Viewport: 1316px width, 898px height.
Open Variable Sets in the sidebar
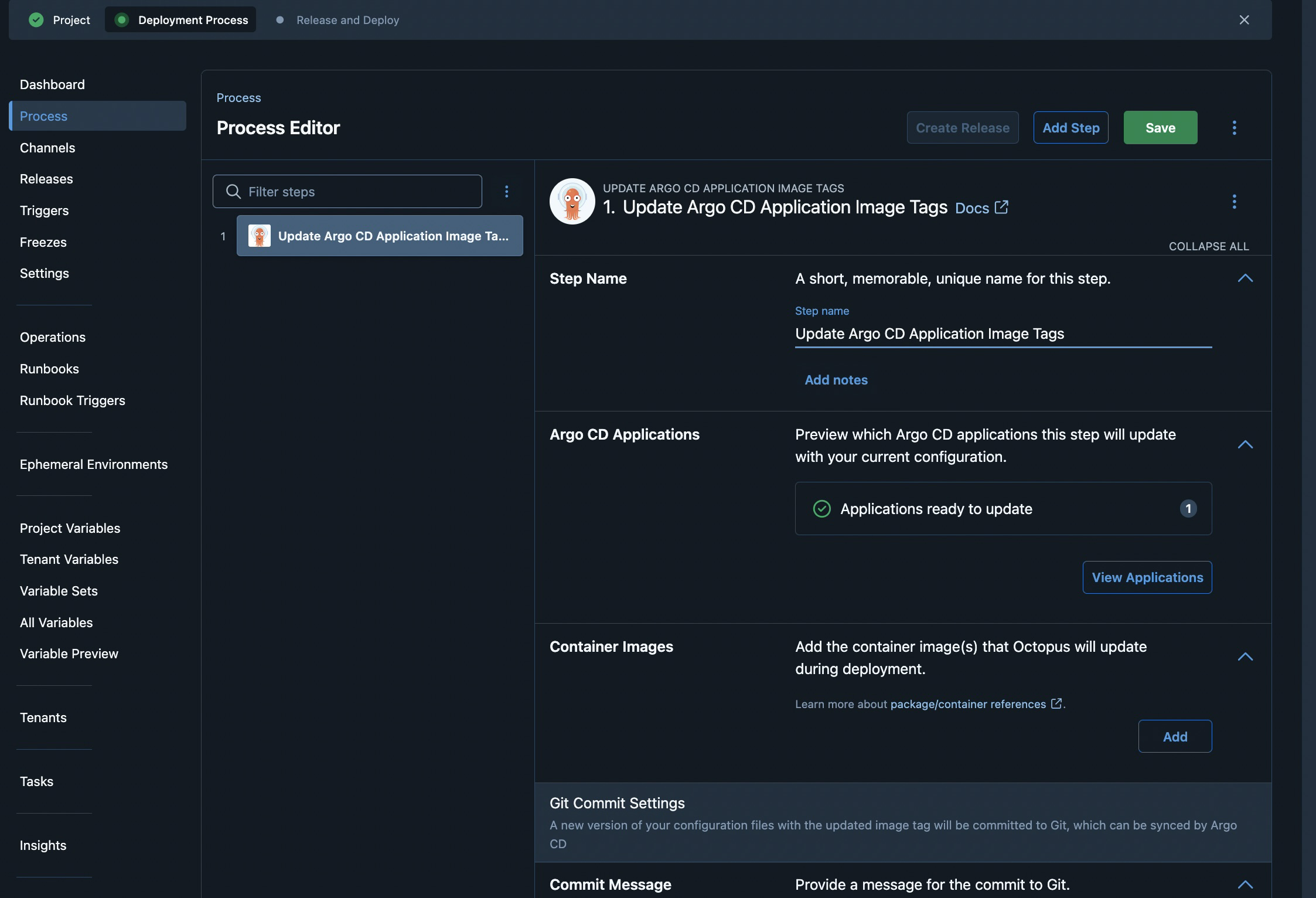[x=59, y=591]
